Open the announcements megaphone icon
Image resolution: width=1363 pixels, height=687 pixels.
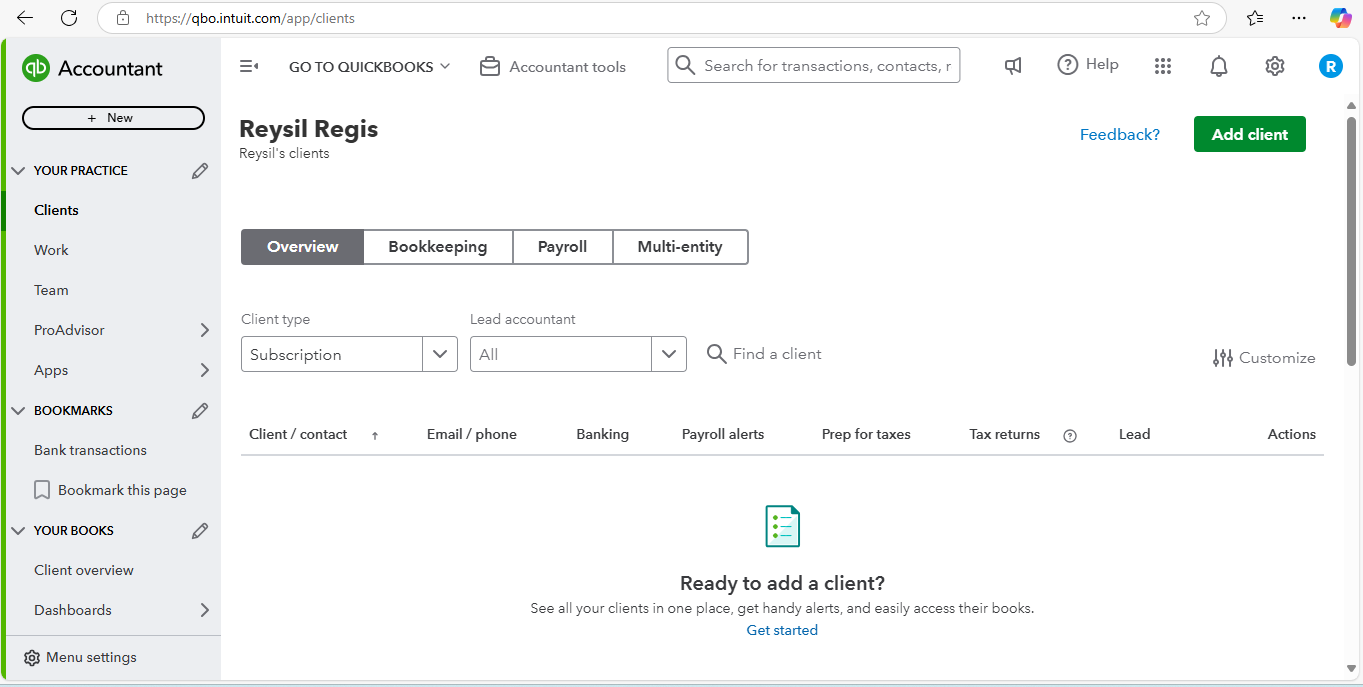click(x=1013, y=66)
